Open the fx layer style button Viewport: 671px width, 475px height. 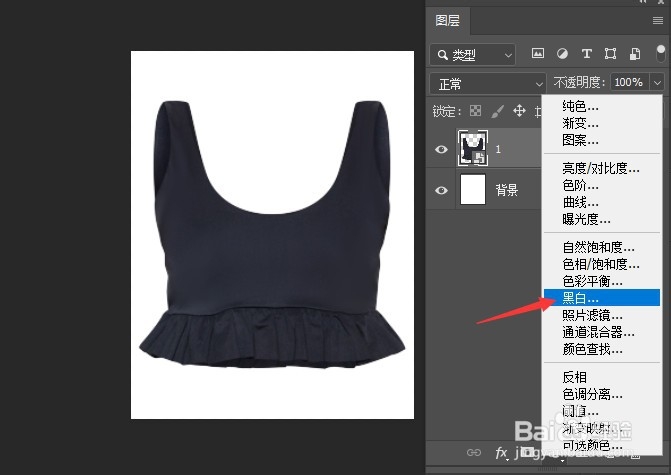click(501, 453)
